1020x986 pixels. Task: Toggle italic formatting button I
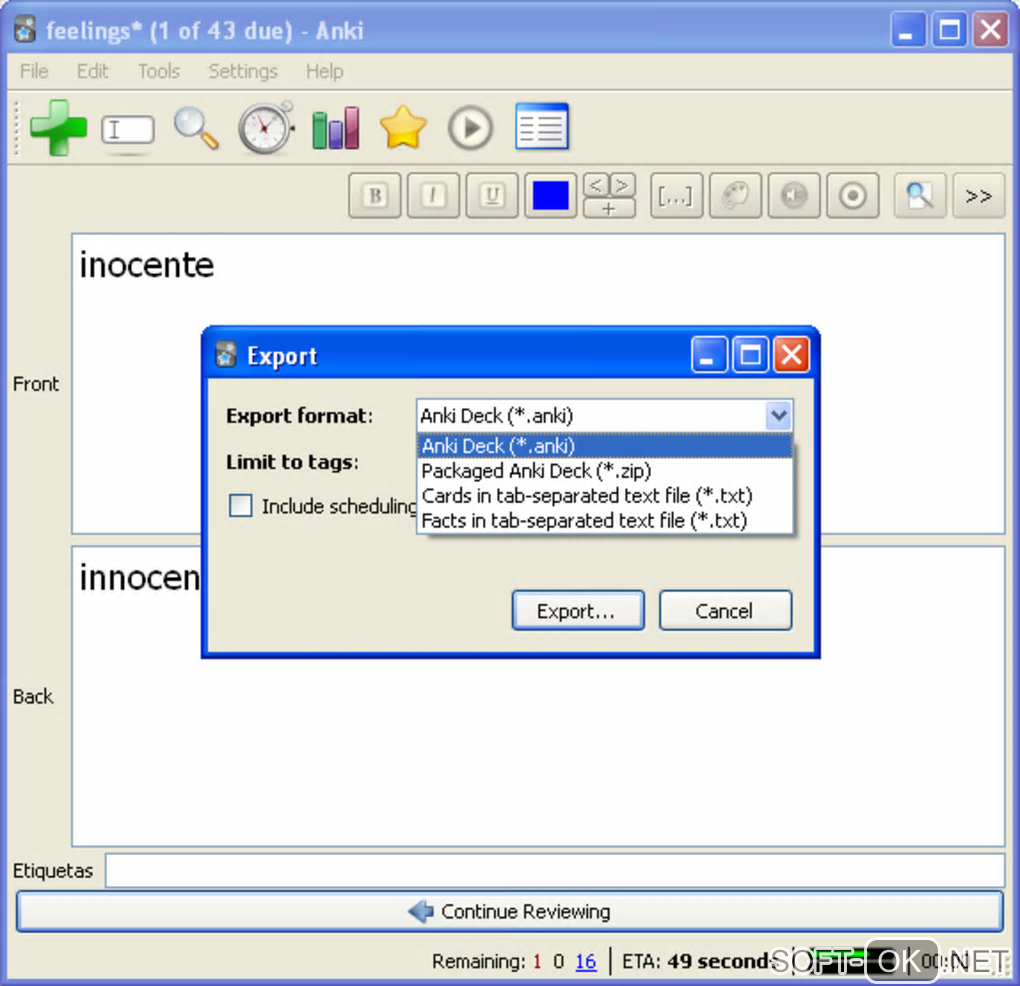(433, 196)
